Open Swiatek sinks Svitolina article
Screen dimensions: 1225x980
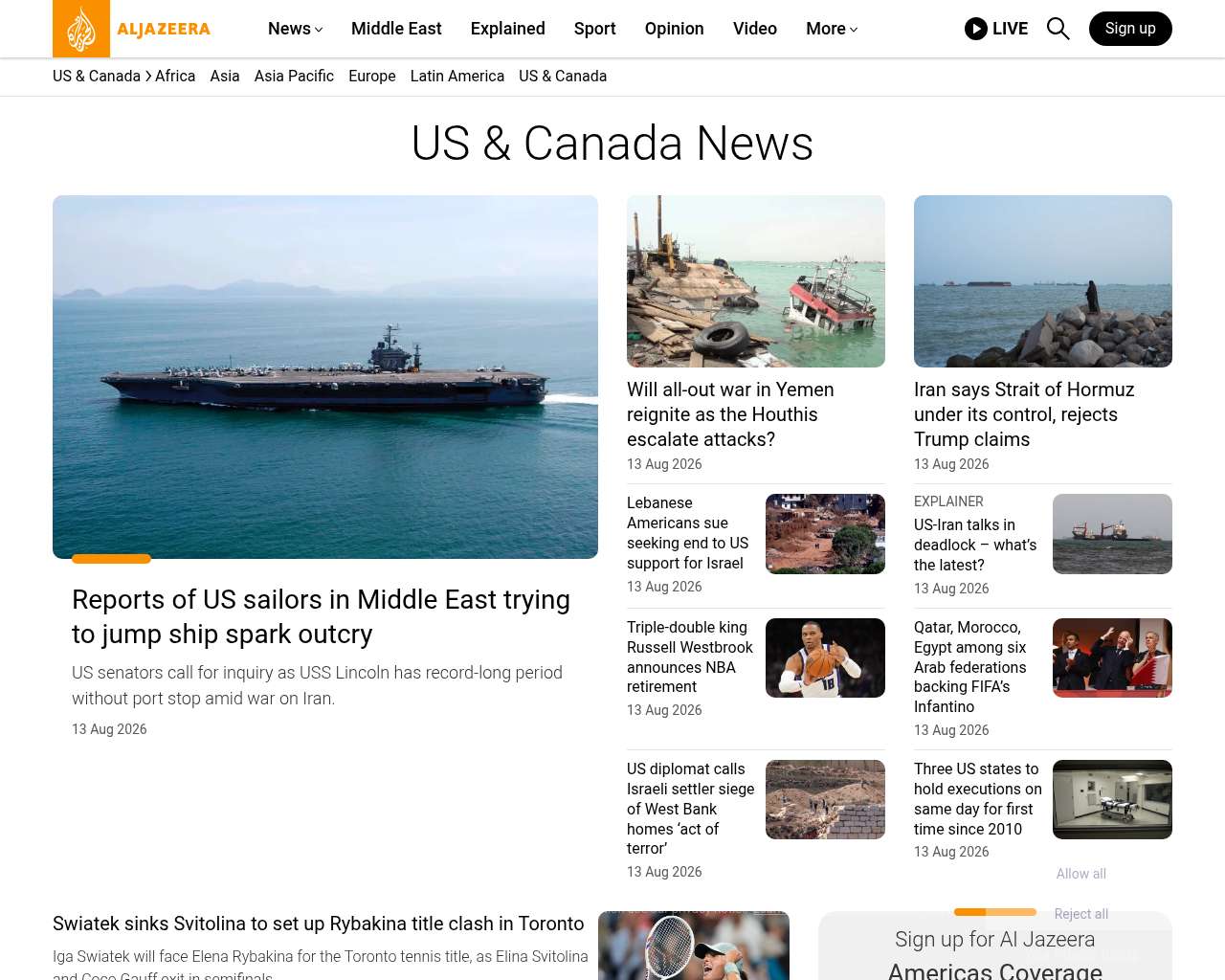pos(319,924)
